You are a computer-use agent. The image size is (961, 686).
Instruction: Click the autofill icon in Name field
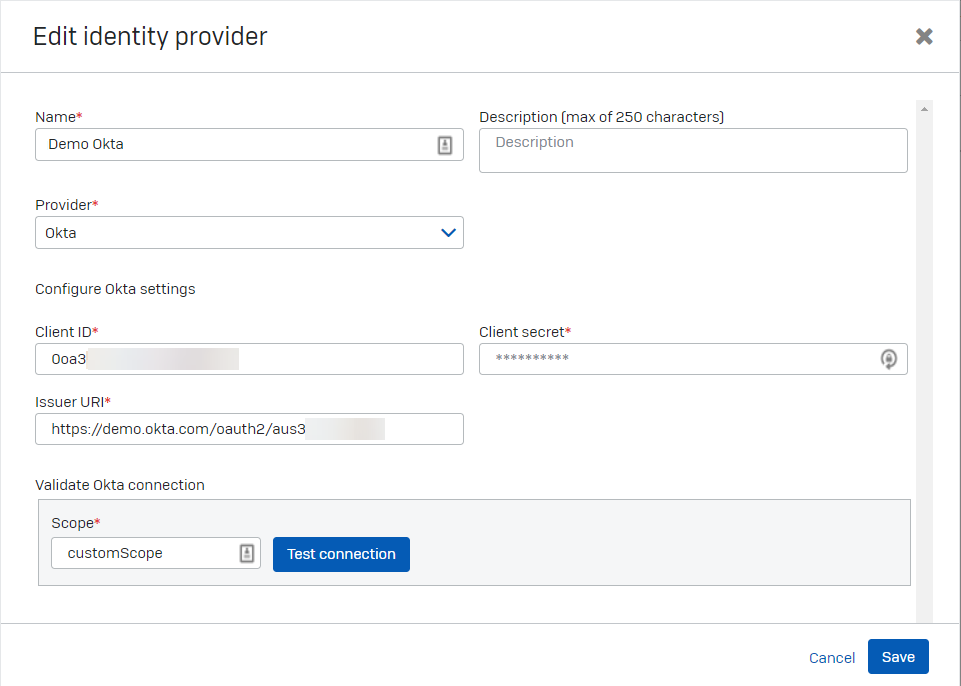(445, 144)
